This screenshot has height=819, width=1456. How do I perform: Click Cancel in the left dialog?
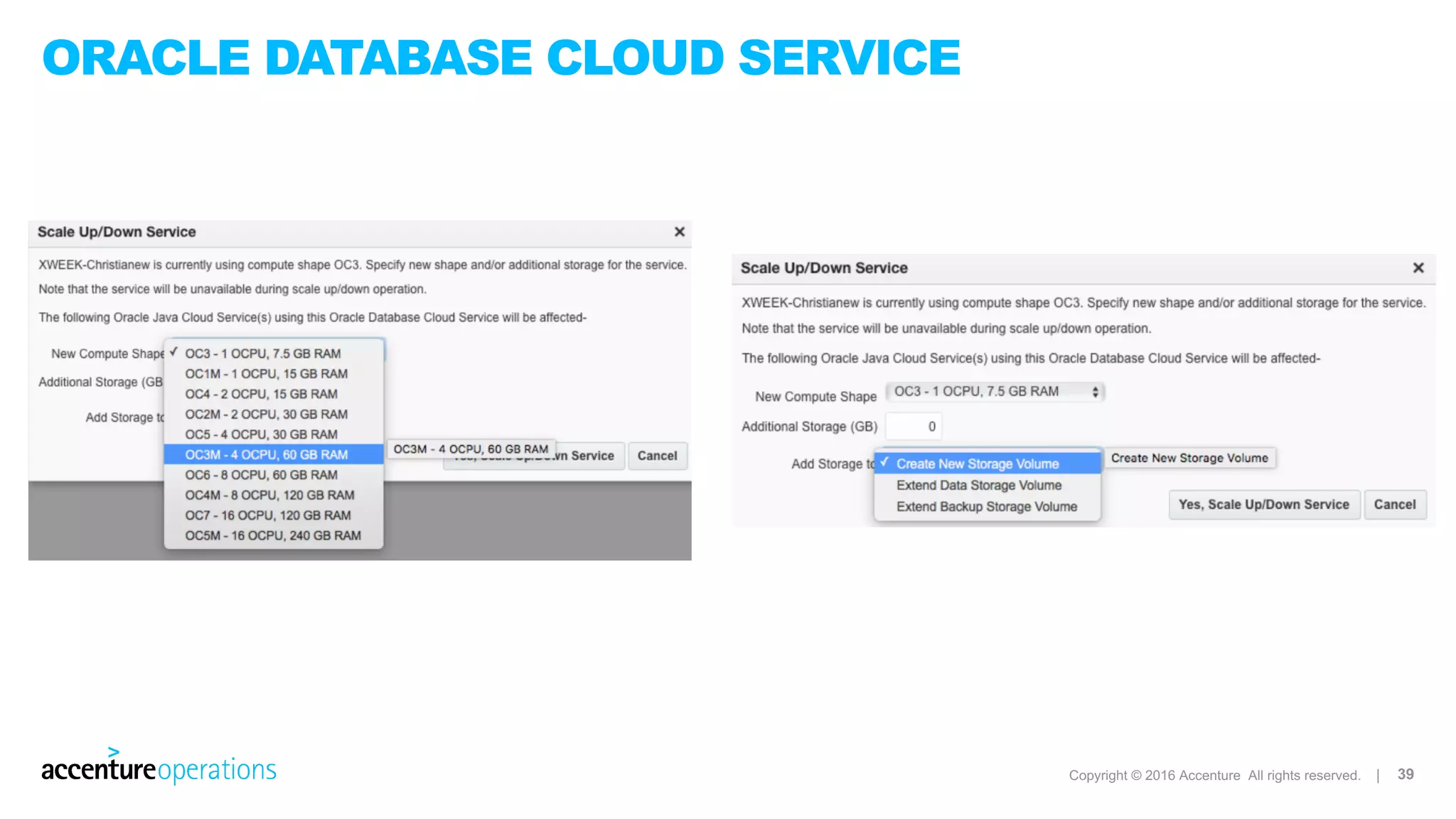tap(657, 456)
